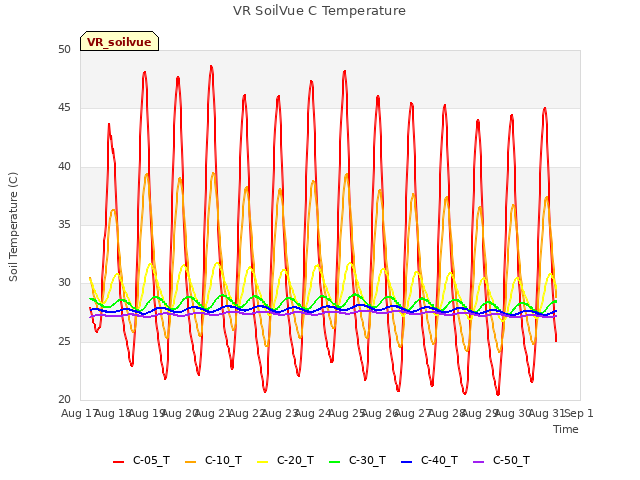Screen dimensions: 640x480
Task: Select the C-30_T legend label
Action: pyautogui.click(x=367, y=460)
